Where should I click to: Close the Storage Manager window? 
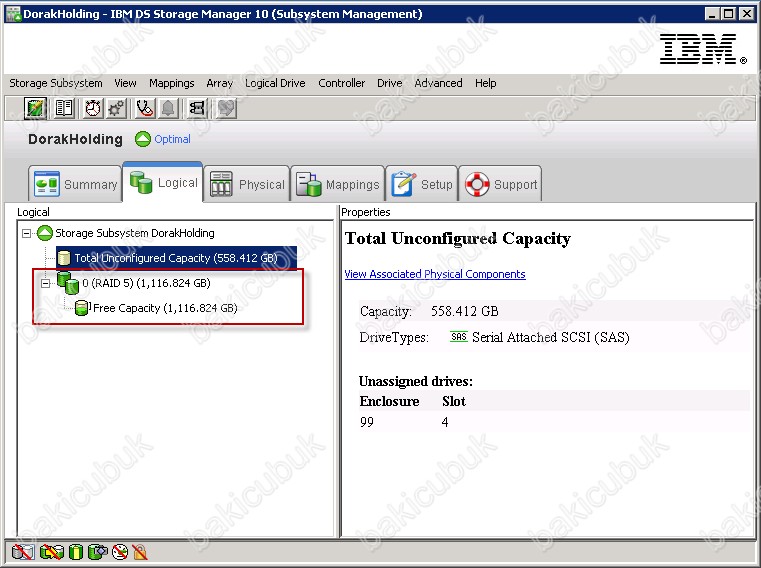pos(746,14)
